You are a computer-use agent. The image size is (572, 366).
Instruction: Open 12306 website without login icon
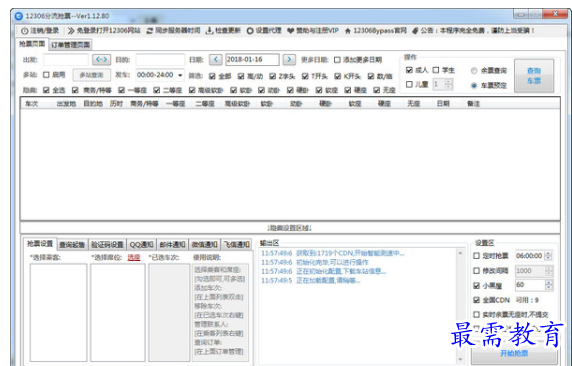pos(71,31)
